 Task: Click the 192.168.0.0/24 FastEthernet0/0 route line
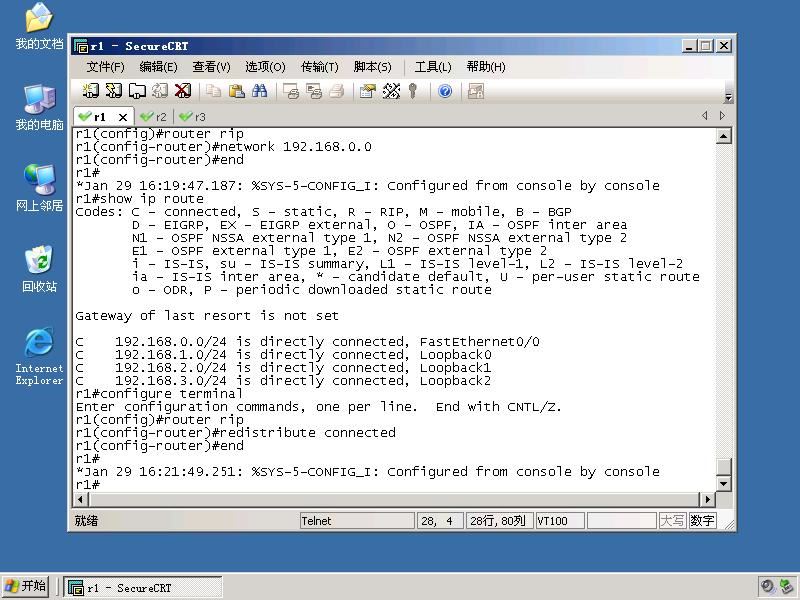pyautogui.click(x=307, y=342)
